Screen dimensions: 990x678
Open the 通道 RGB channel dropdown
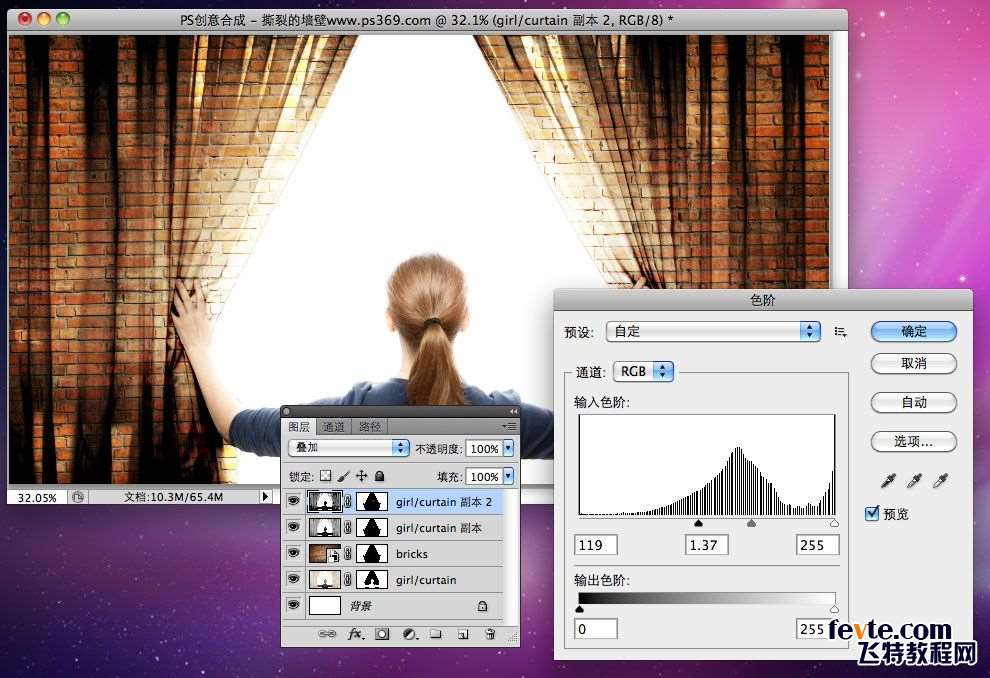point(643,371)
